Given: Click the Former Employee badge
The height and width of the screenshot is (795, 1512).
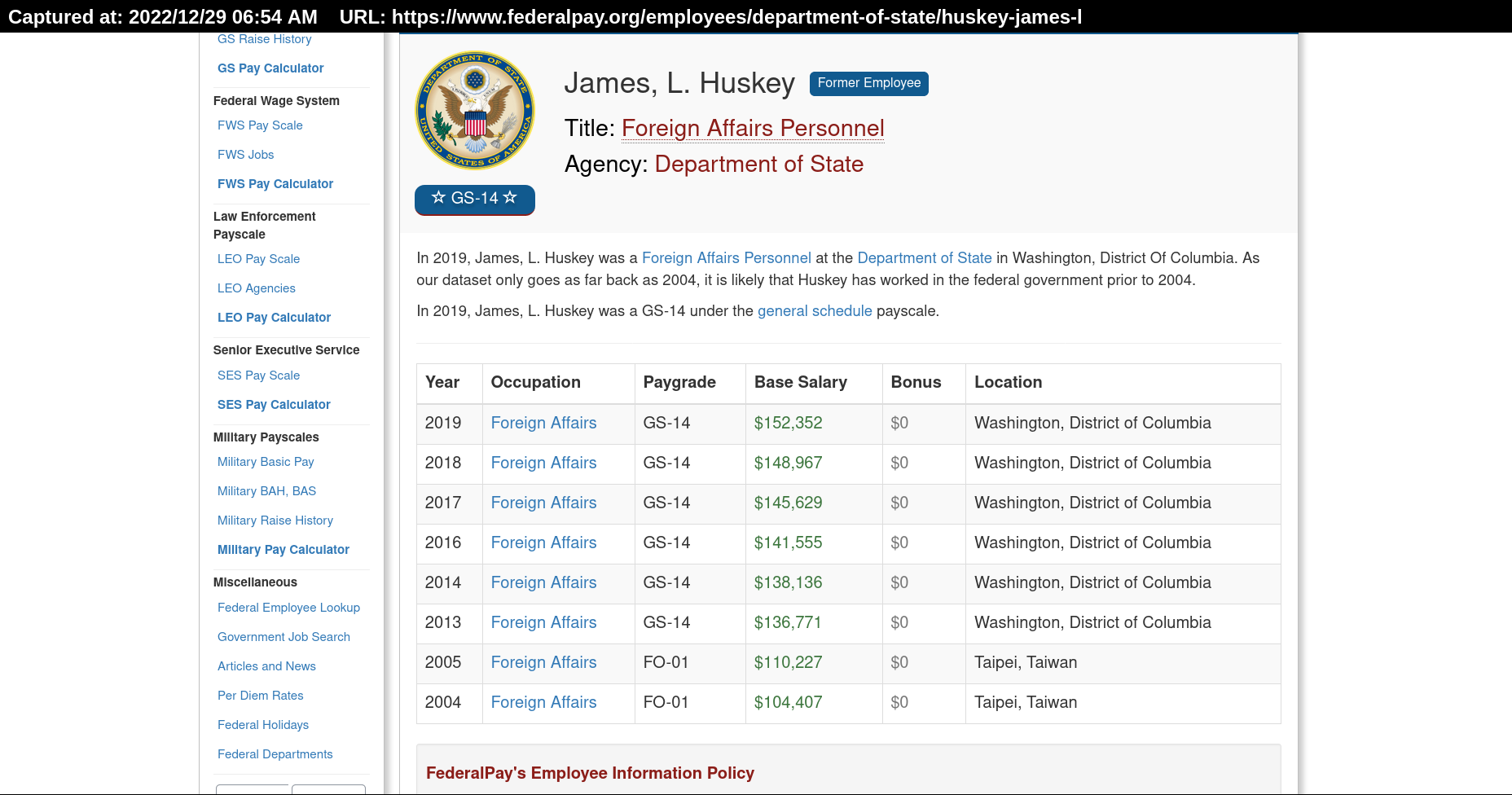Looking at the screenshot, I should 869,83.
